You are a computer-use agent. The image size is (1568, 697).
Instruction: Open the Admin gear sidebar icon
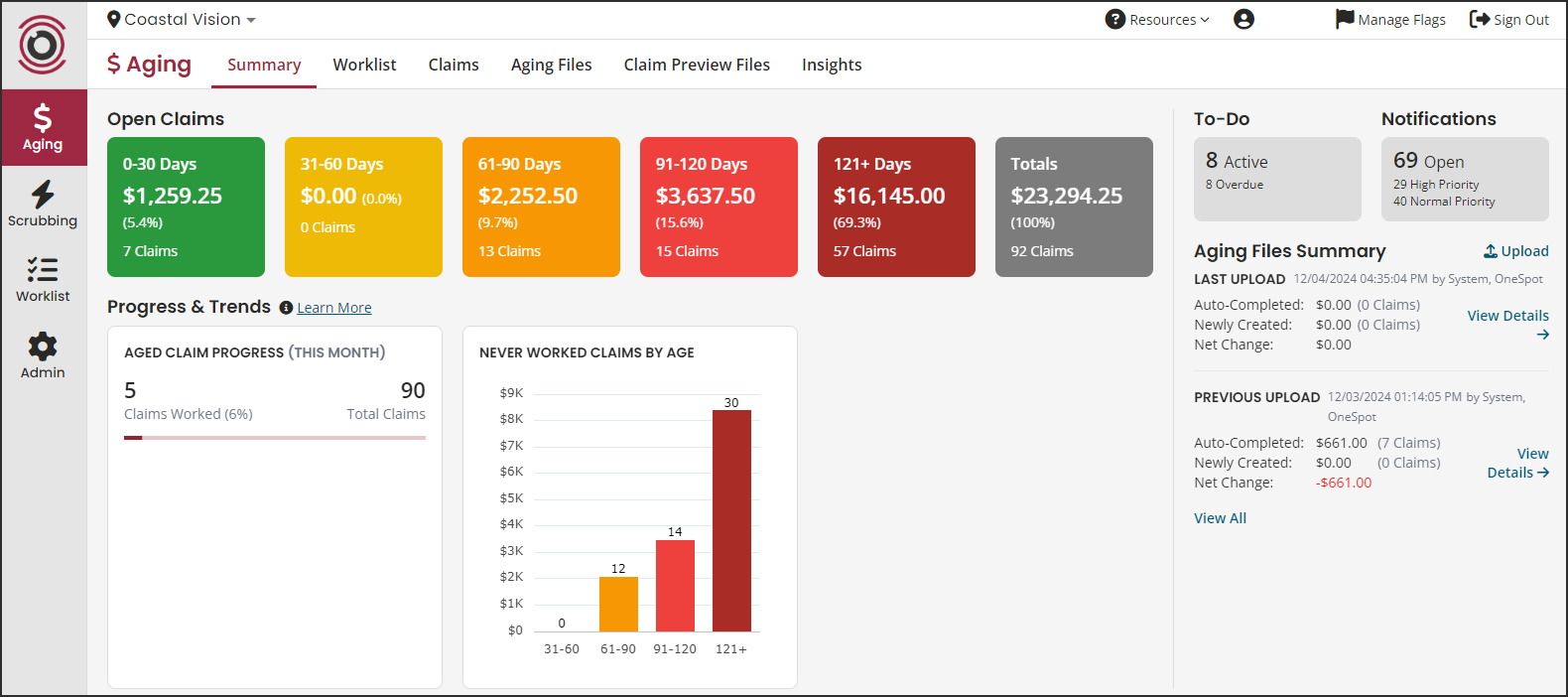pyautogui.click(x=43, y=347)
